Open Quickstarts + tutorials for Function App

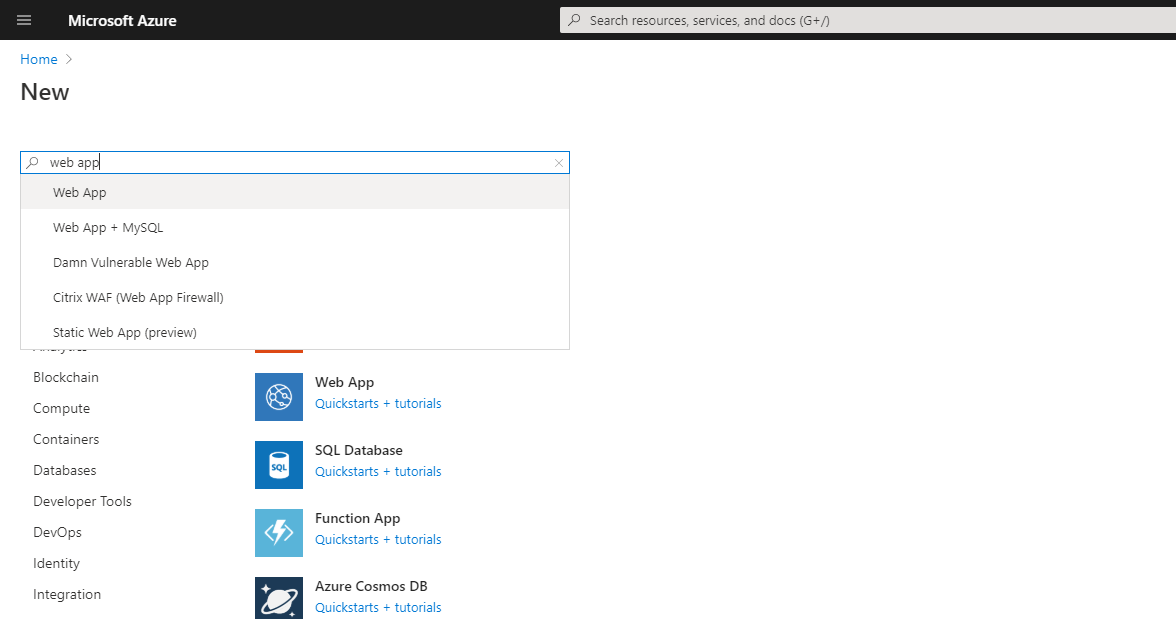pos(377,539)
